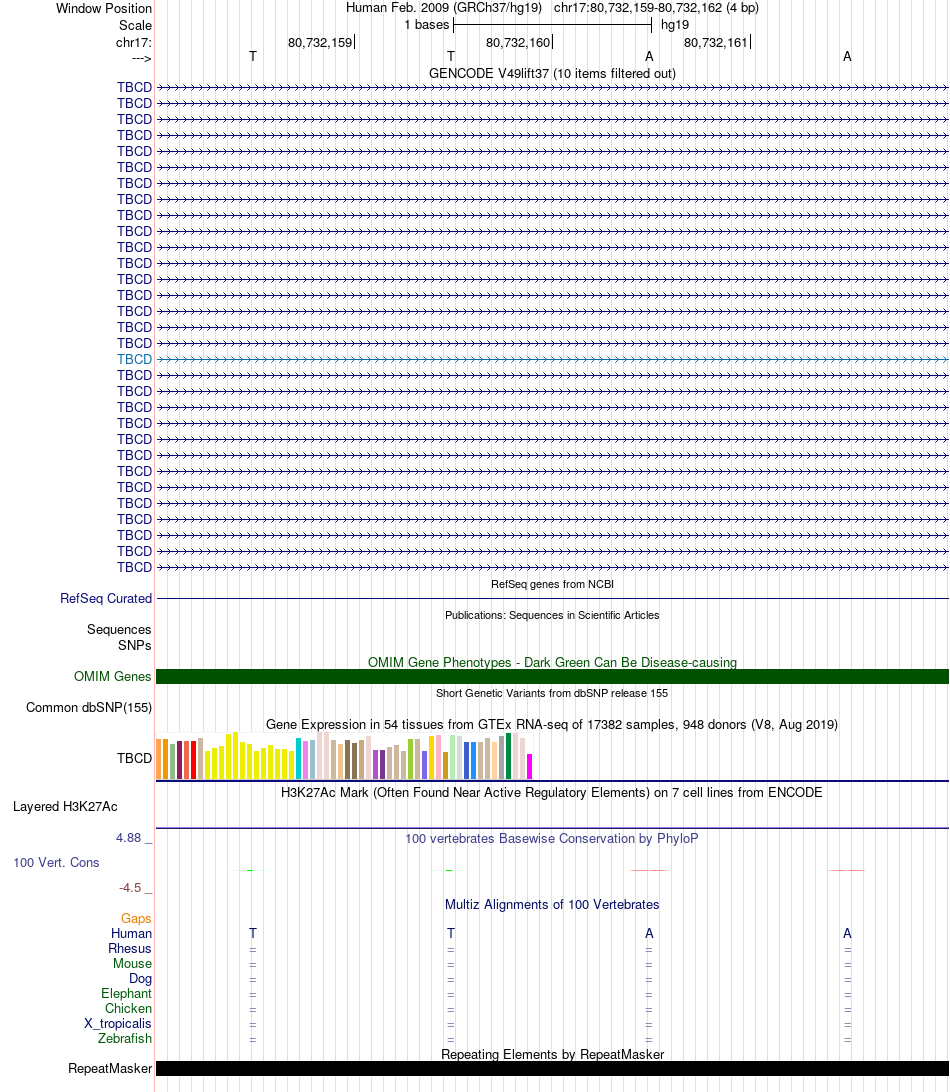950x1092 pixels.
Task: Select the Chicken species row label
Action: pos(128,1008)
